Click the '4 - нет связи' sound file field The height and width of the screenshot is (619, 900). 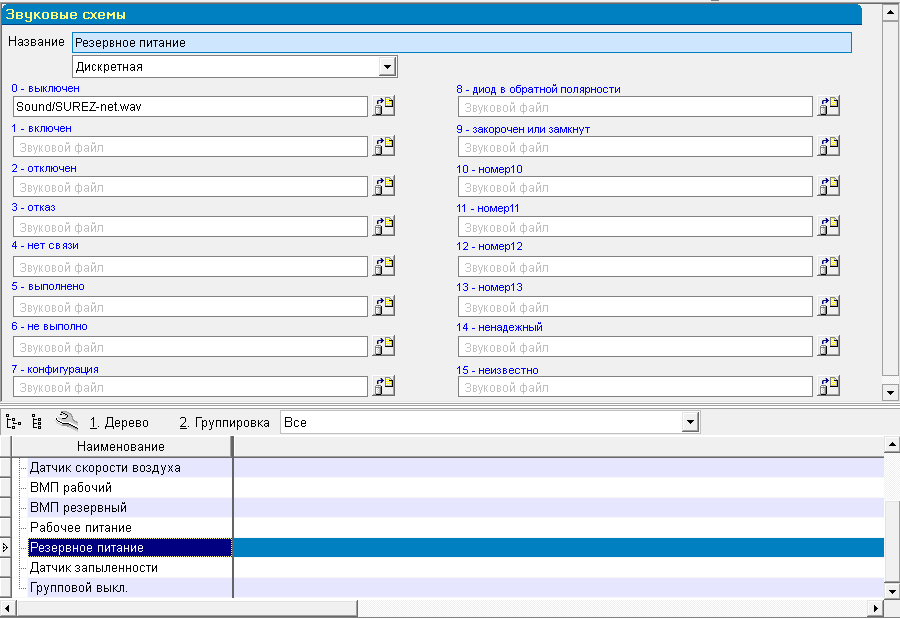(190, 267)
